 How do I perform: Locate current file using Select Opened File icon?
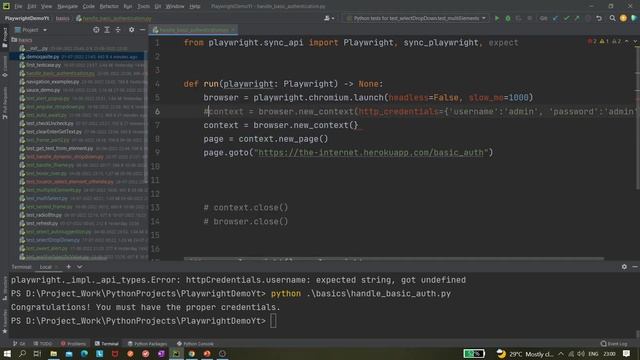[96, 30]
